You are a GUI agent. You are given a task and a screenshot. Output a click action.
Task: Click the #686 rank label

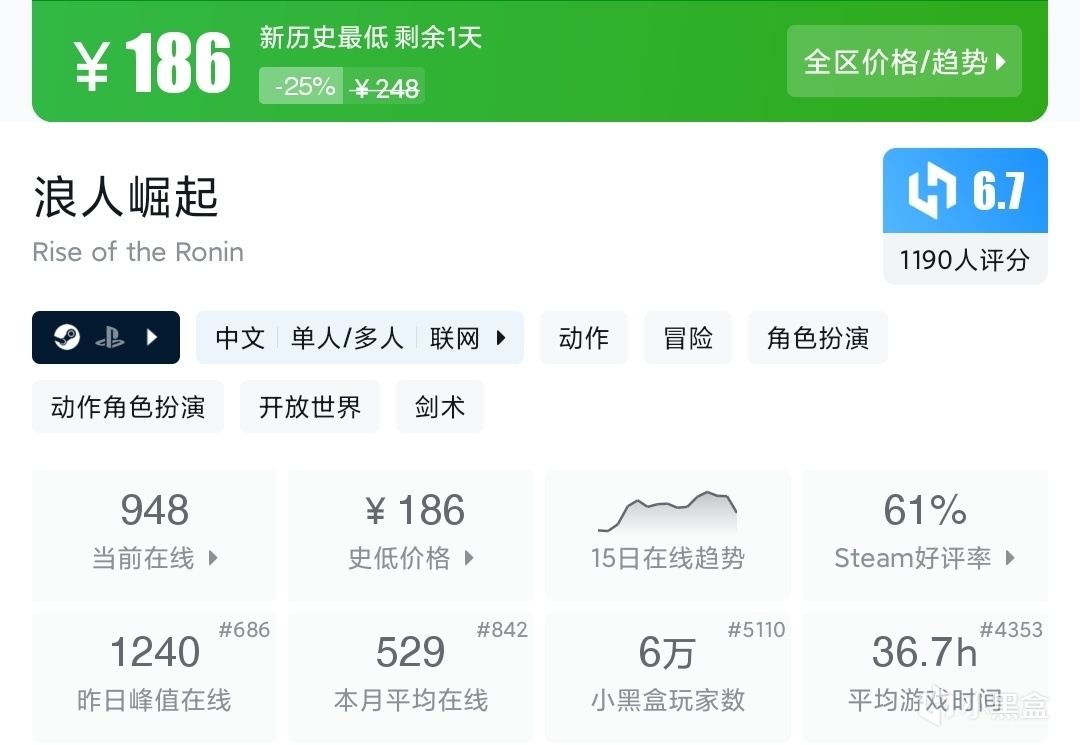point(244,629)
